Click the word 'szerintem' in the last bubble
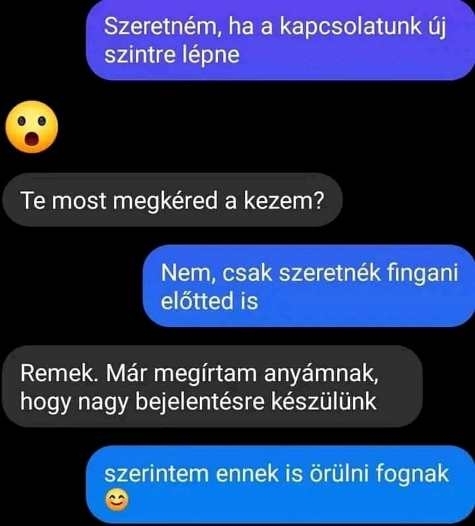The image size is (475, 526). point(156,474)
